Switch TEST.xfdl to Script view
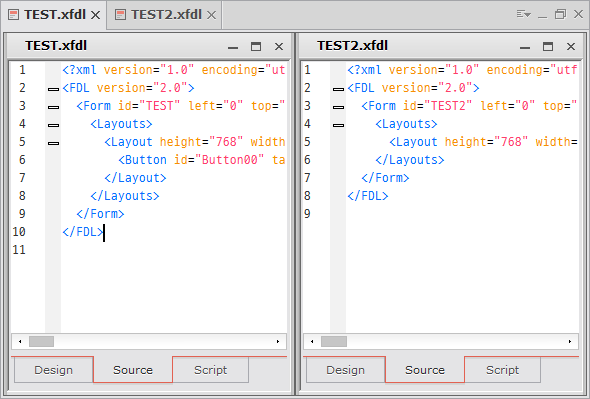 210,370
